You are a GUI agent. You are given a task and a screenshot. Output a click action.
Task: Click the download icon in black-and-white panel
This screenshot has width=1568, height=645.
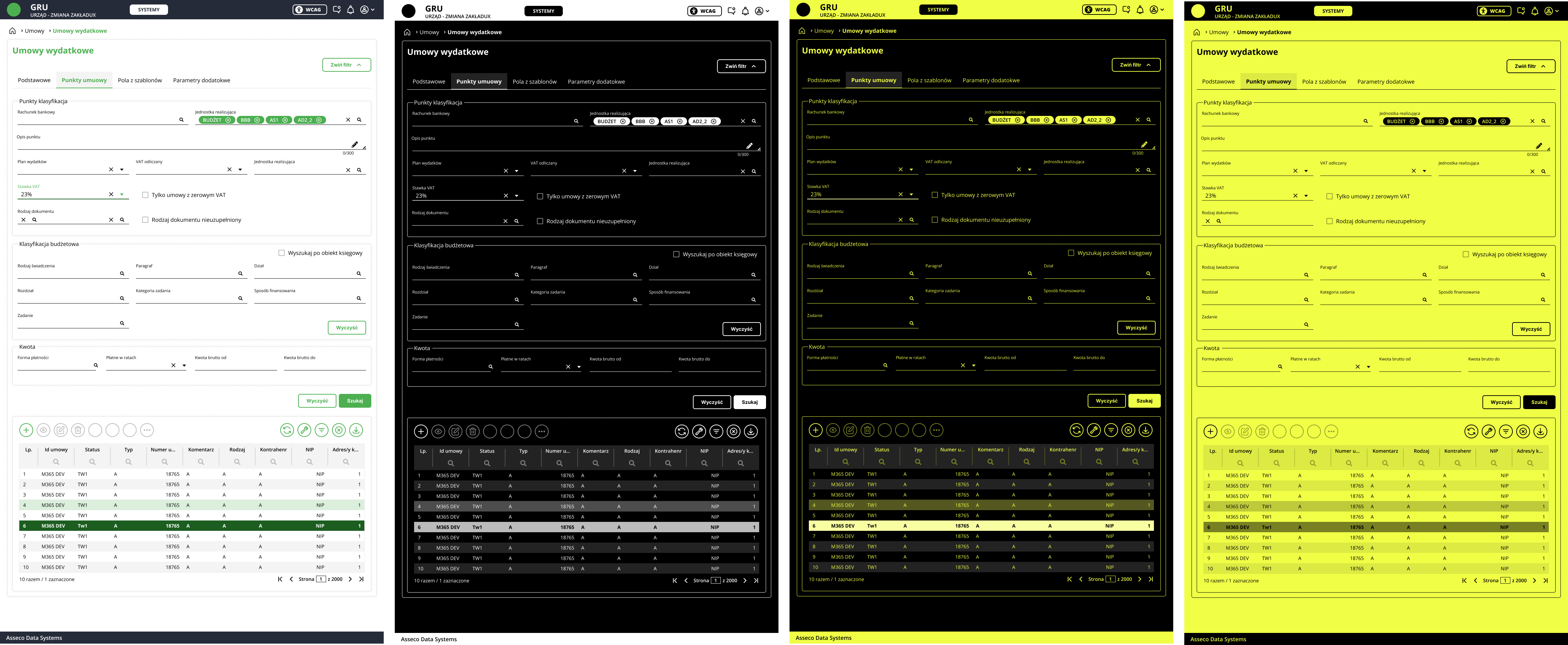pyautogui.click(x=751, y=431)
